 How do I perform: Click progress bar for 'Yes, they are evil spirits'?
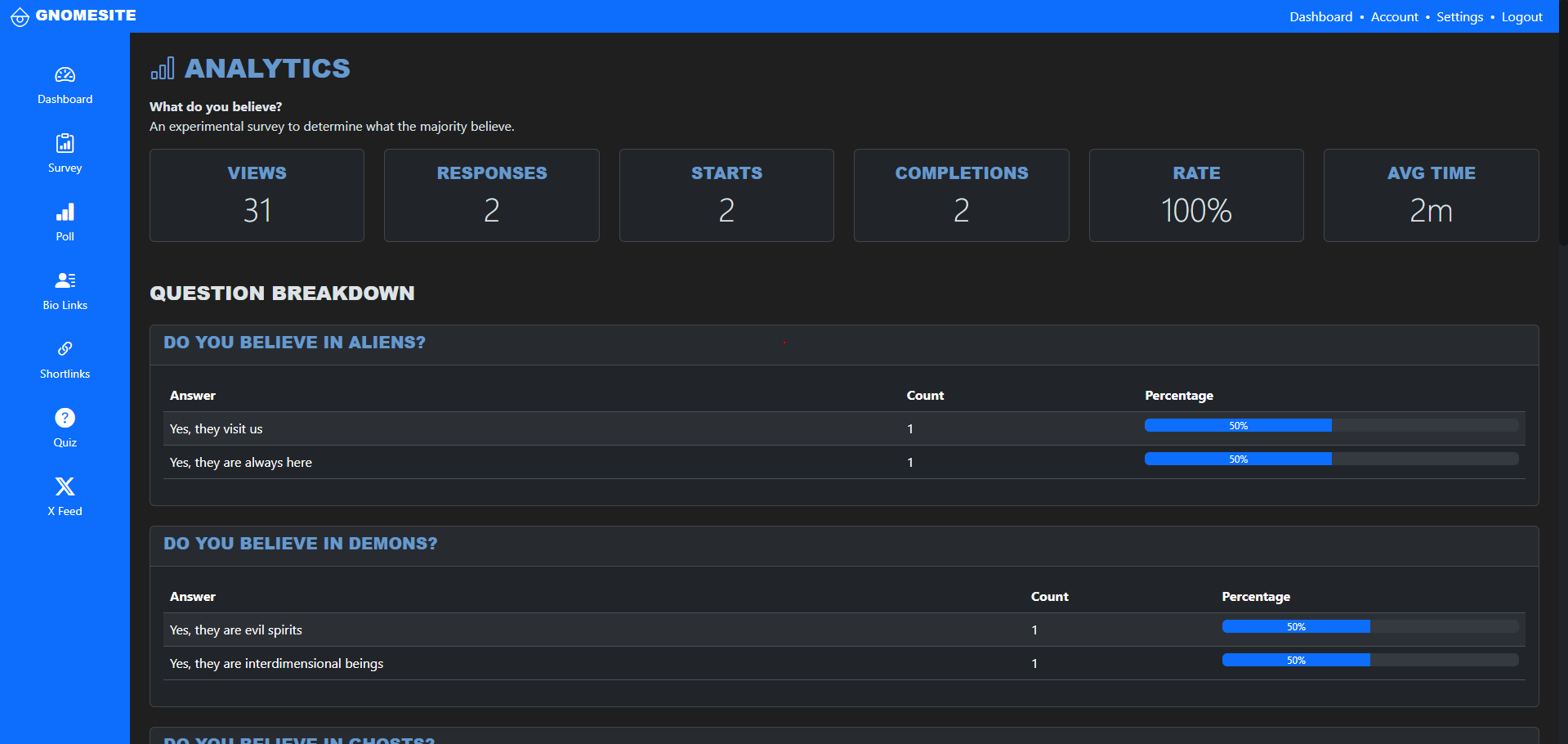pos(1369,626)
